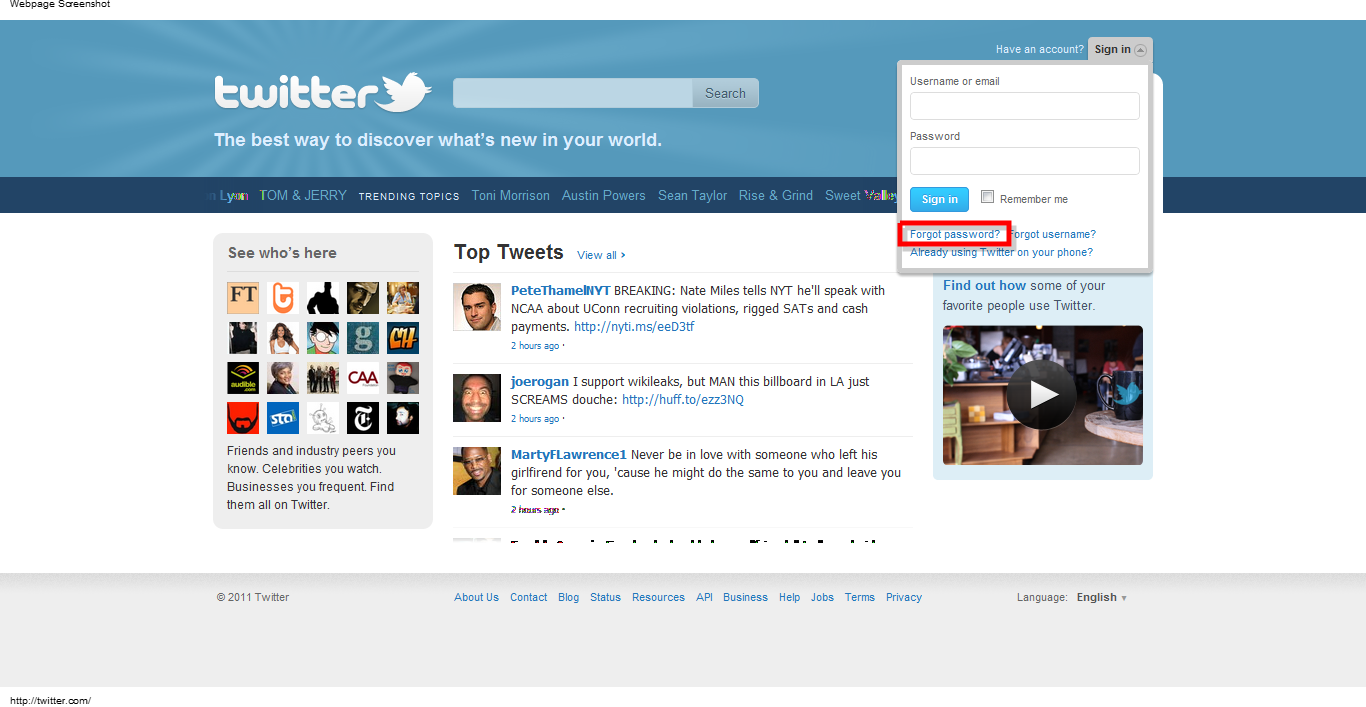Open the blue STA logo avatar
1366x707 pixels.
click(283, 418)
